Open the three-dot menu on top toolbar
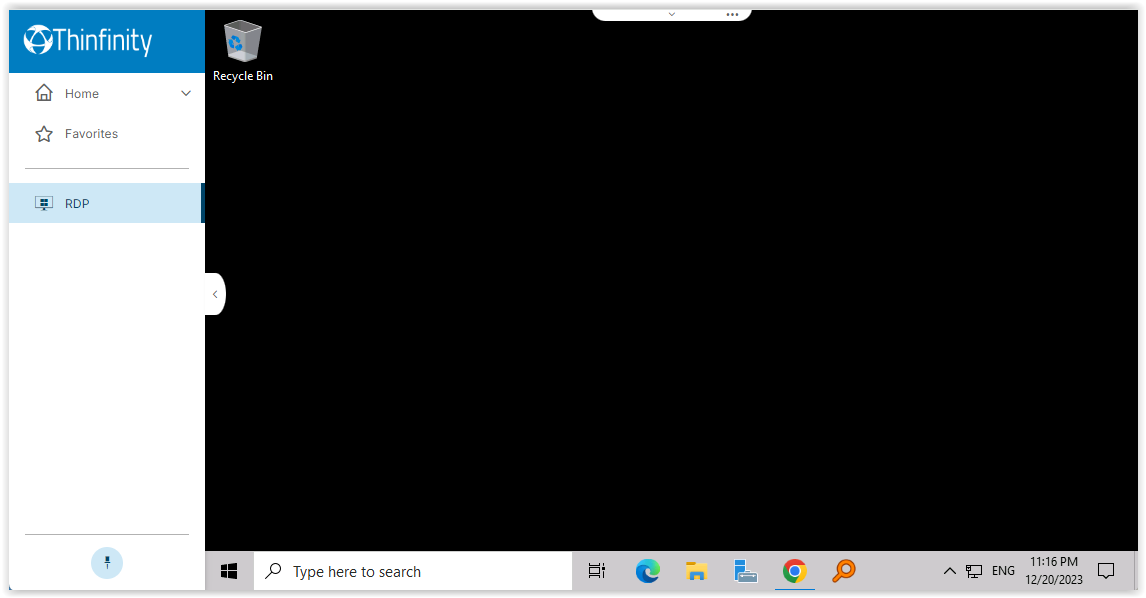1146x598 pixels. 732,14
